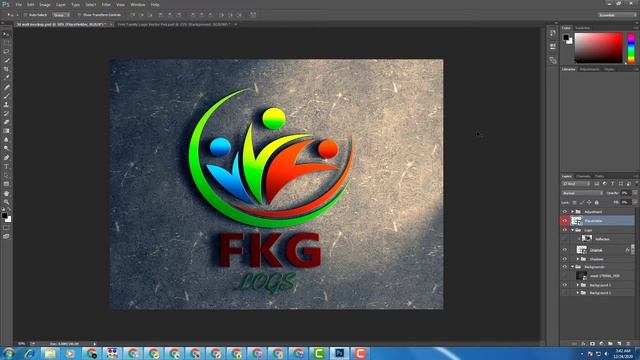Create a new group folder icon
Viewport: 640px width, 360px height.
(x=610, y=344)
